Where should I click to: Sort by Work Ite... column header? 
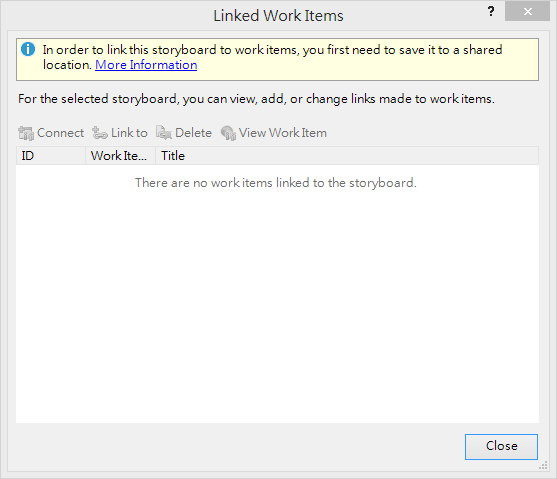click(x=120, y=156)
